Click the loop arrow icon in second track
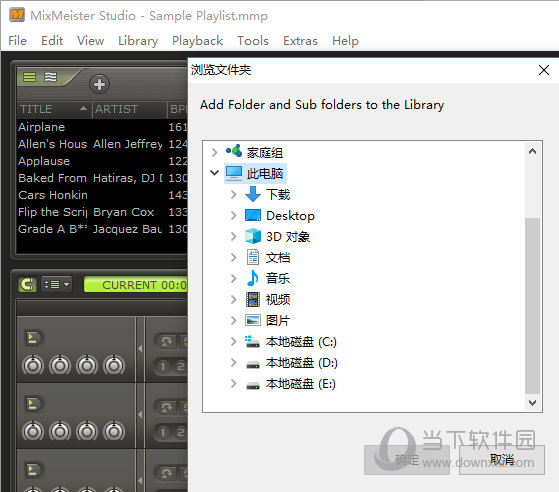The height and width of the screenshot is (492, 559). 166,408
